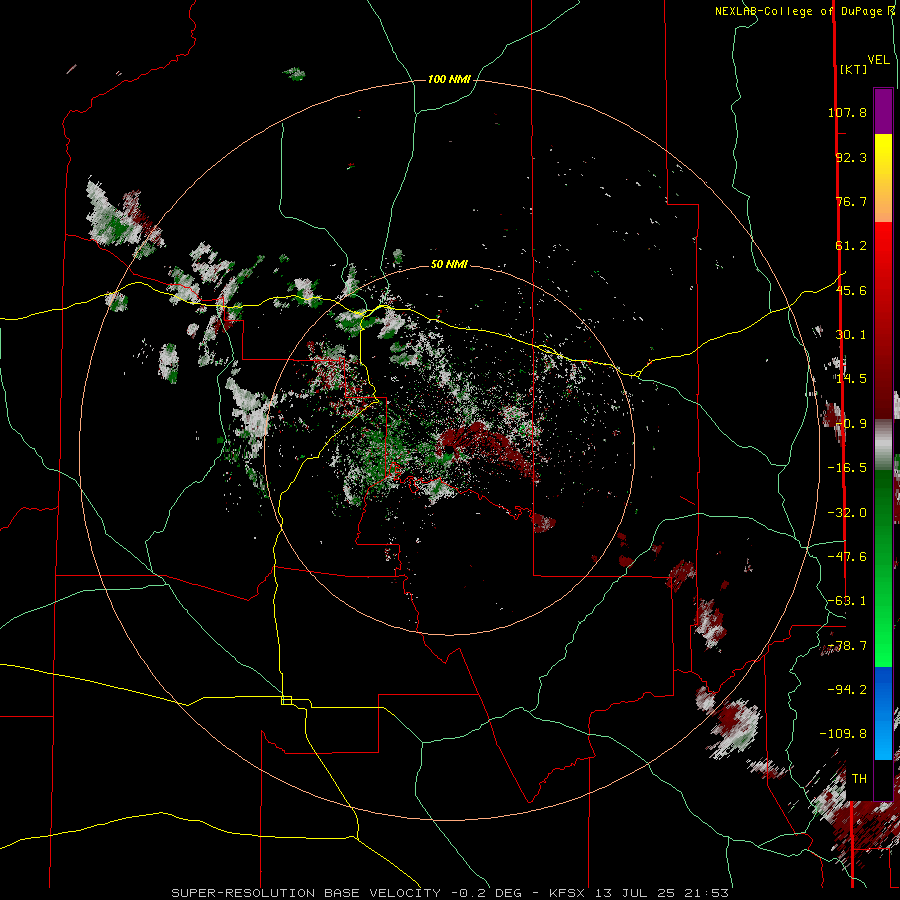Click the [KT] units label

tap(854, 69)
